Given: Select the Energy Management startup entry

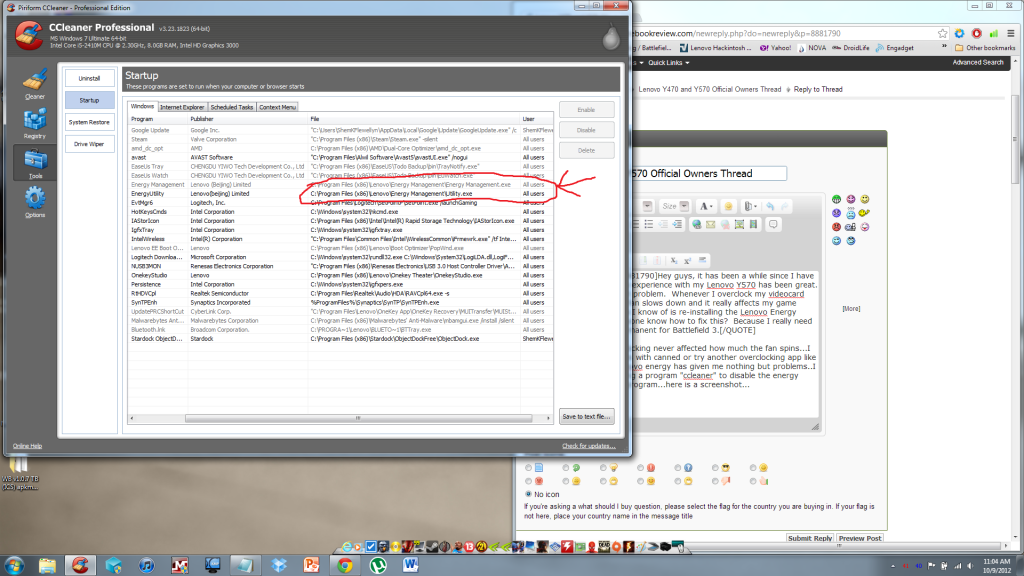Looking at the screenshot, I should pyautogui.click(x=340, y=185).
